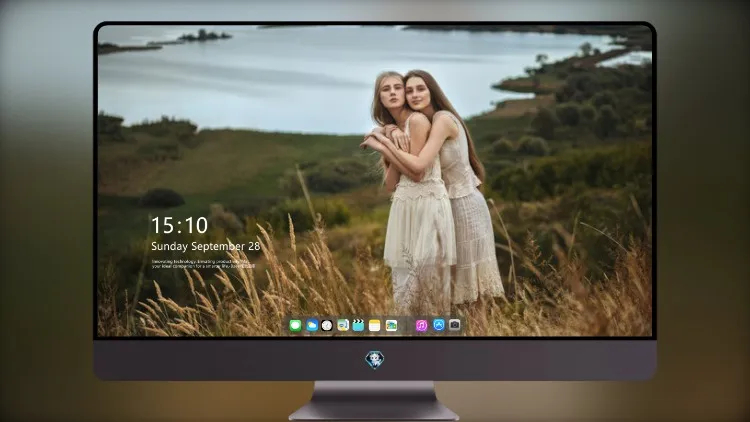Open the pink iTunes music app
The image size is (750, 422).
[421, 326]
